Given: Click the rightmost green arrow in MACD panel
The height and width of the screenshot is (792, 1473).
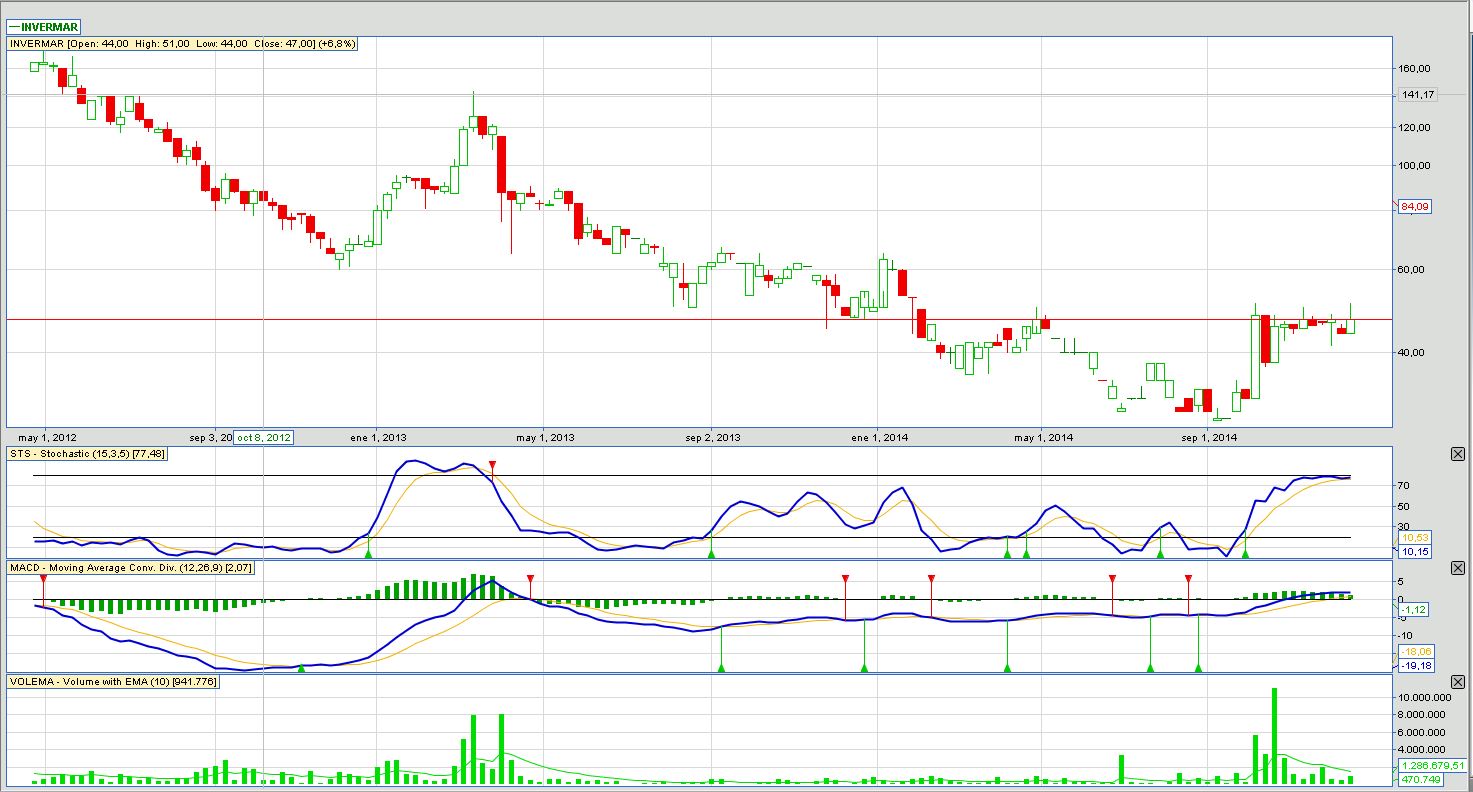Looking at the screenshot, I should [1198, 667].
